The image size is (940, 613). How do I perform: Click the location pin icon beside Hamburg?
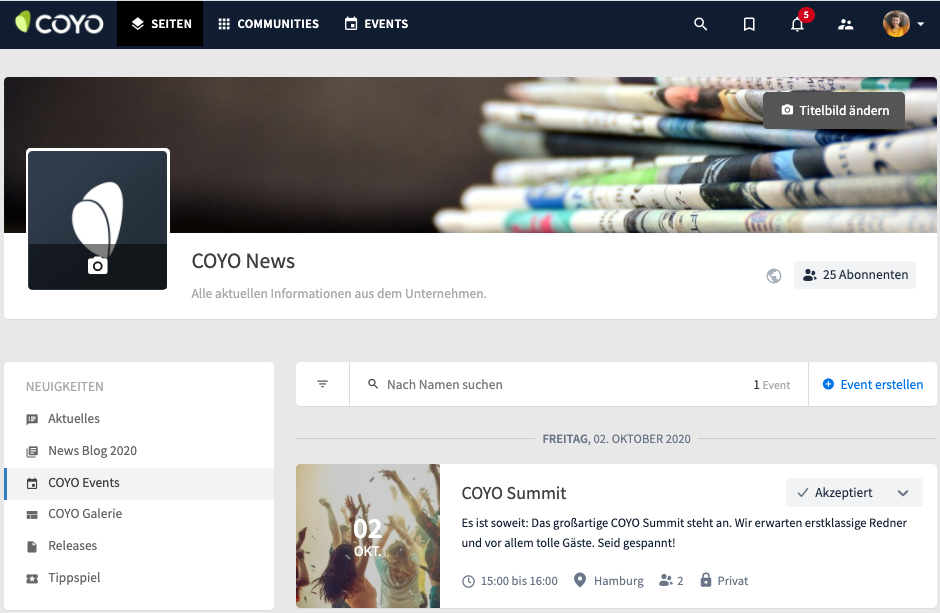[580, 580]
